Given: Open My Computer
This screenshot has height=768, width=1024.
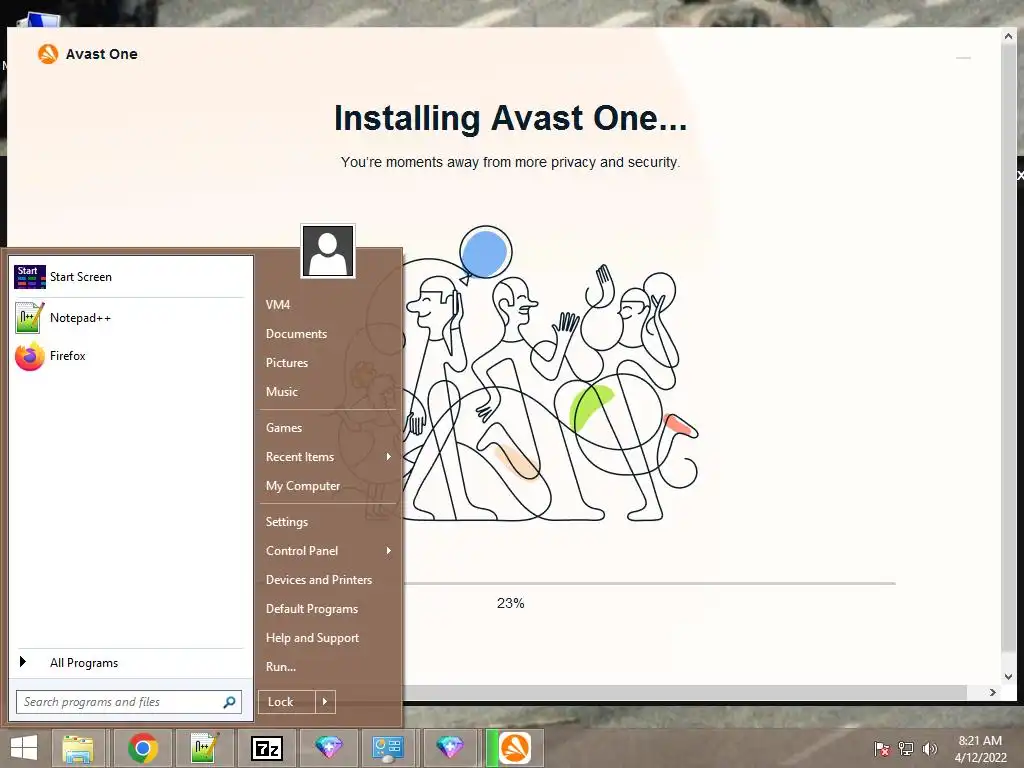Looking at the screenshot, I should point(303,486).
